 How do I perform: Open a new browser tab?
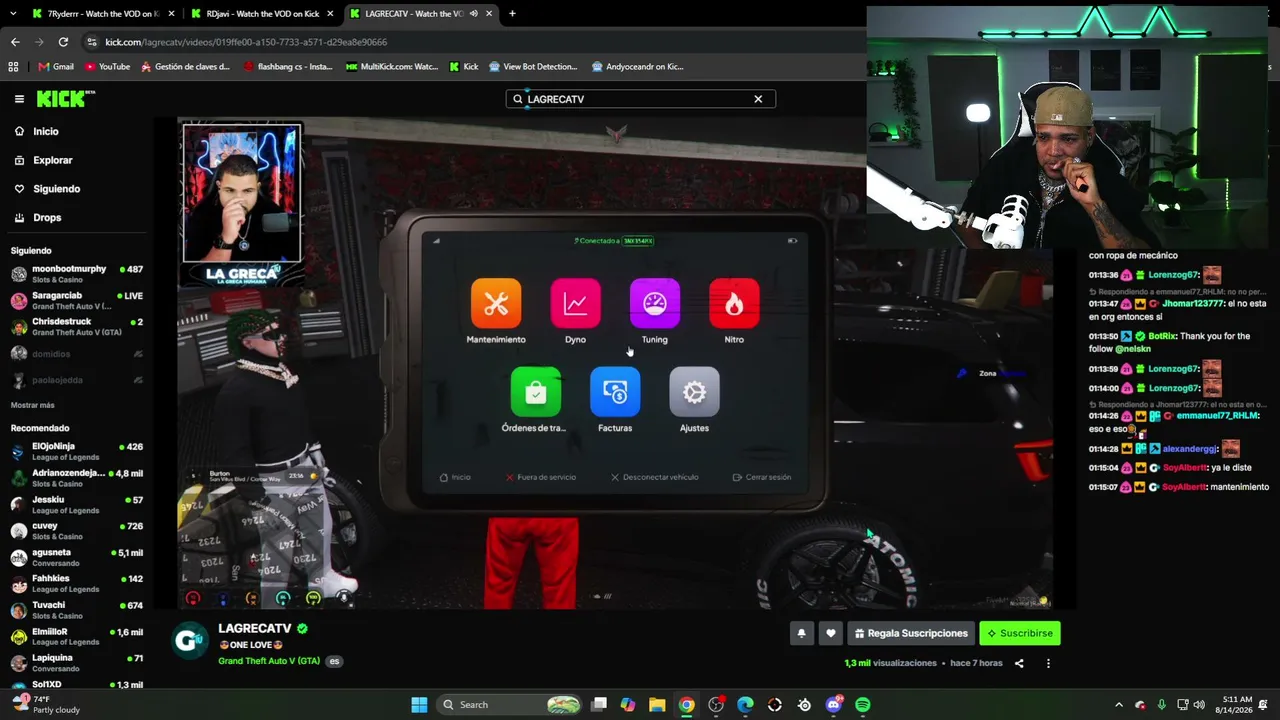click(512, 14)
